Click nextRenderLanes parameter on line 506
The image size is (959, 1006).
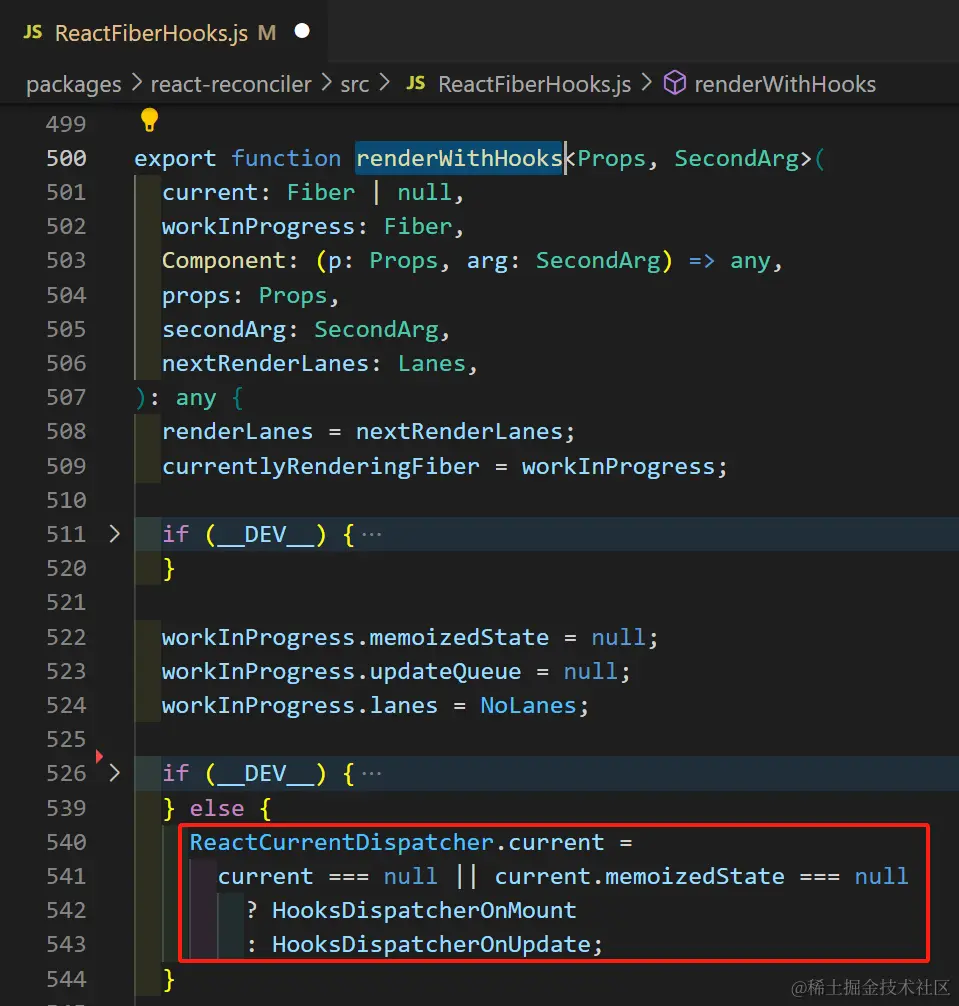[266, 364]
